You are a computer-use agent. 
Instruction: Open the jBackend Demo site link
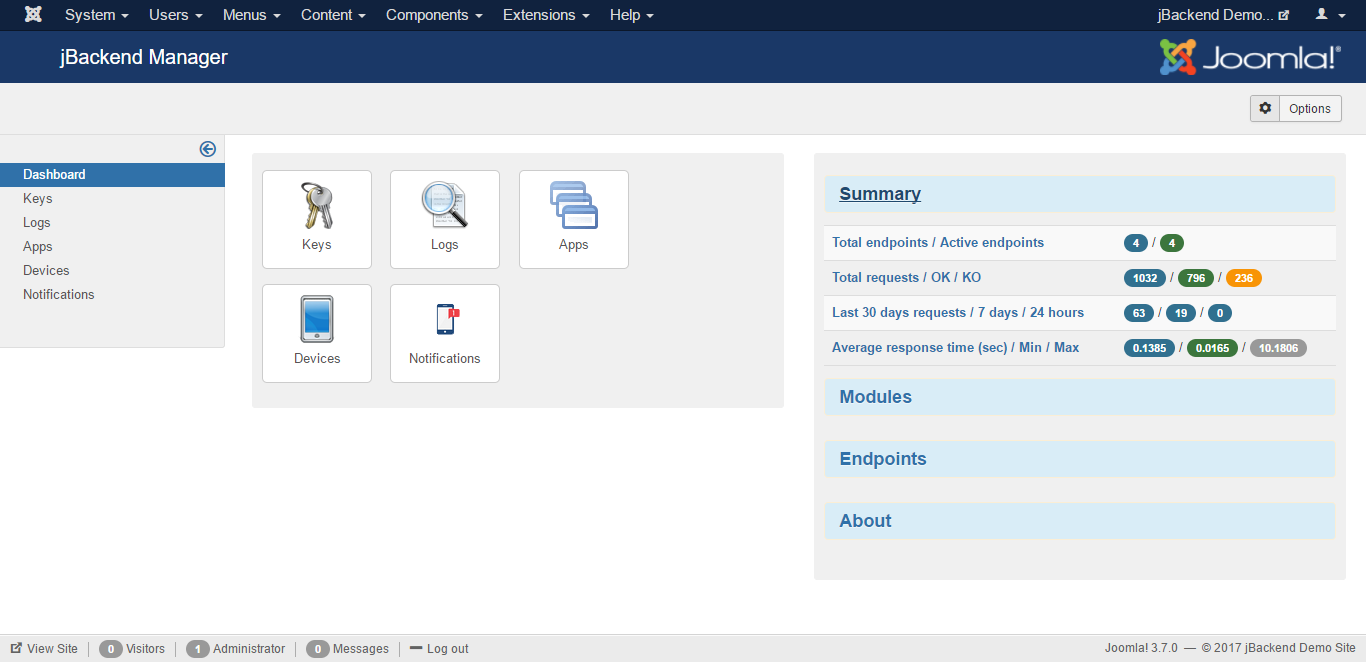(1223, 15)
